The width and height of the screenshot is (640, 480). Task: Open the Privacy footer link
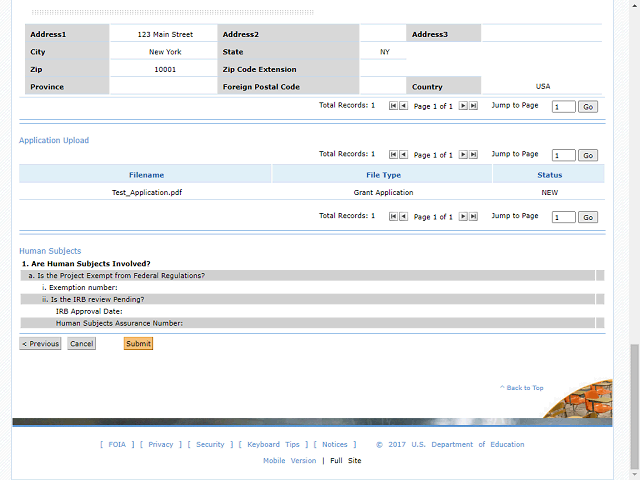pos(160,445)
